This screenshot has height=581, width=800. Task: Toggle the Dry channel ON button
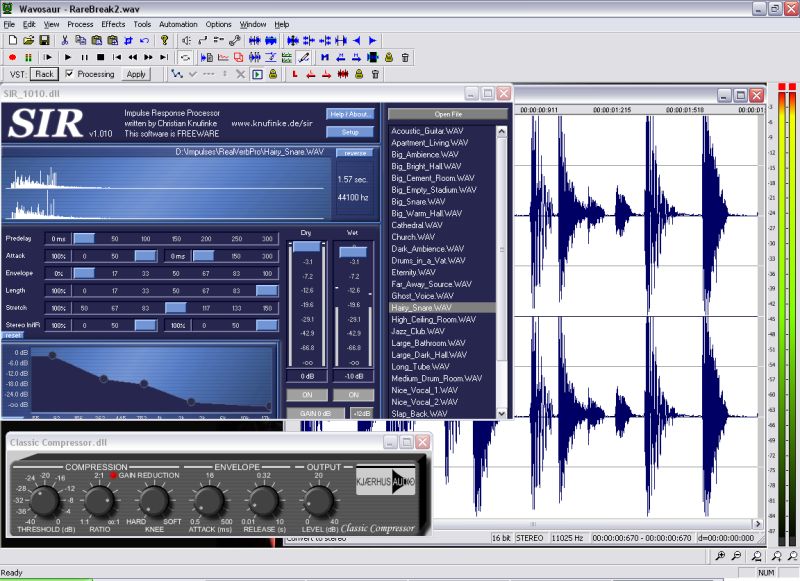pos(307,394)
